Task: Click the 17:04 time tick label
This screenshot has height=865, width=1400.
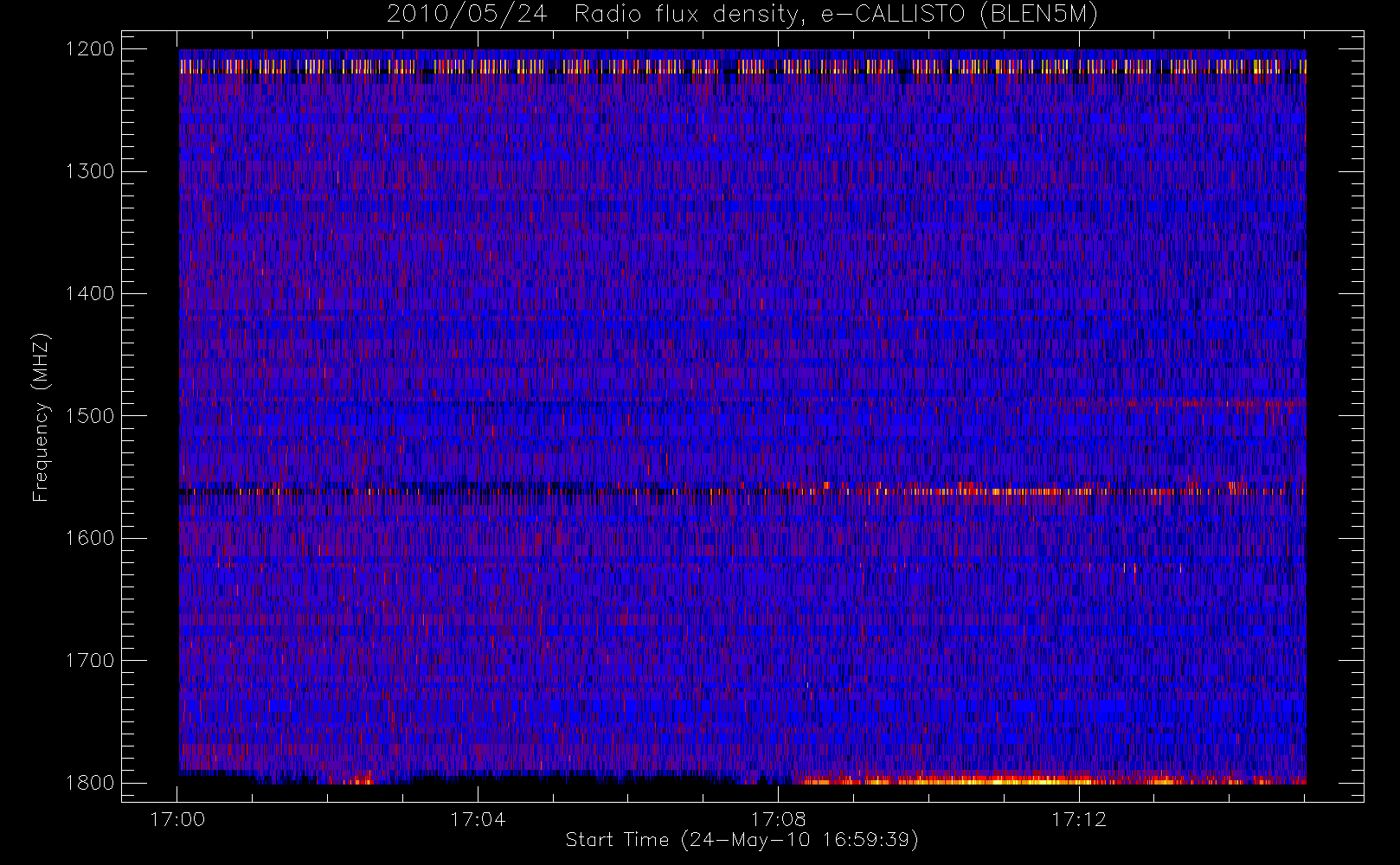Action: 478,819
